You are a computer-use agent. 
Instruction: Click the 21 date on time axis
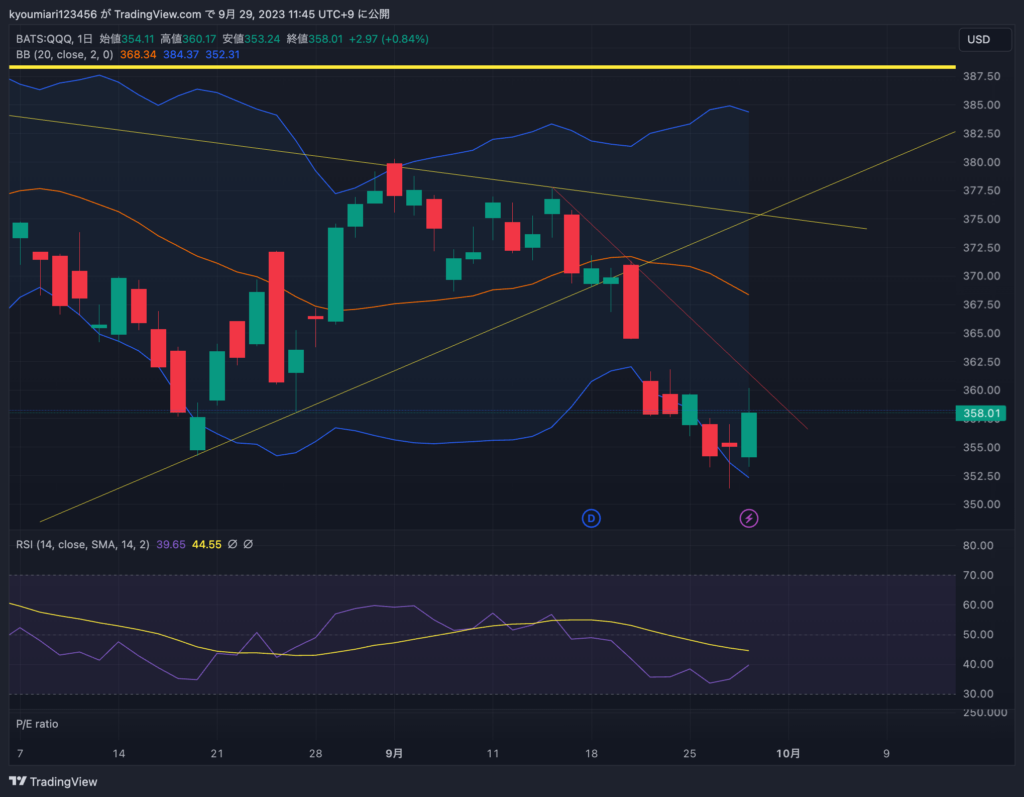tap(217, 753)
